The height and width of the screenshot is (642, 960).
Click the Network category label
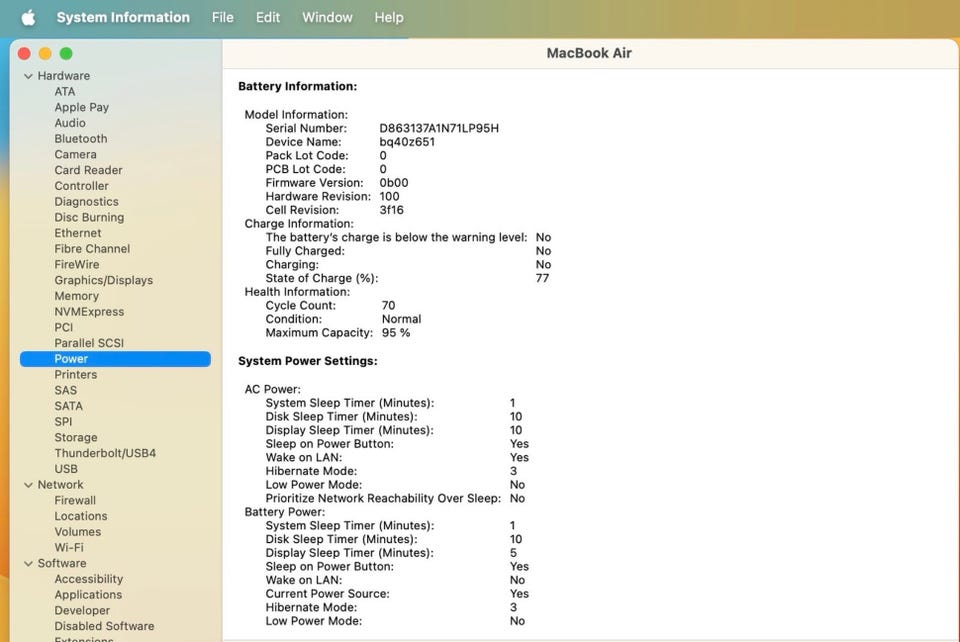[x=61, y=485]
